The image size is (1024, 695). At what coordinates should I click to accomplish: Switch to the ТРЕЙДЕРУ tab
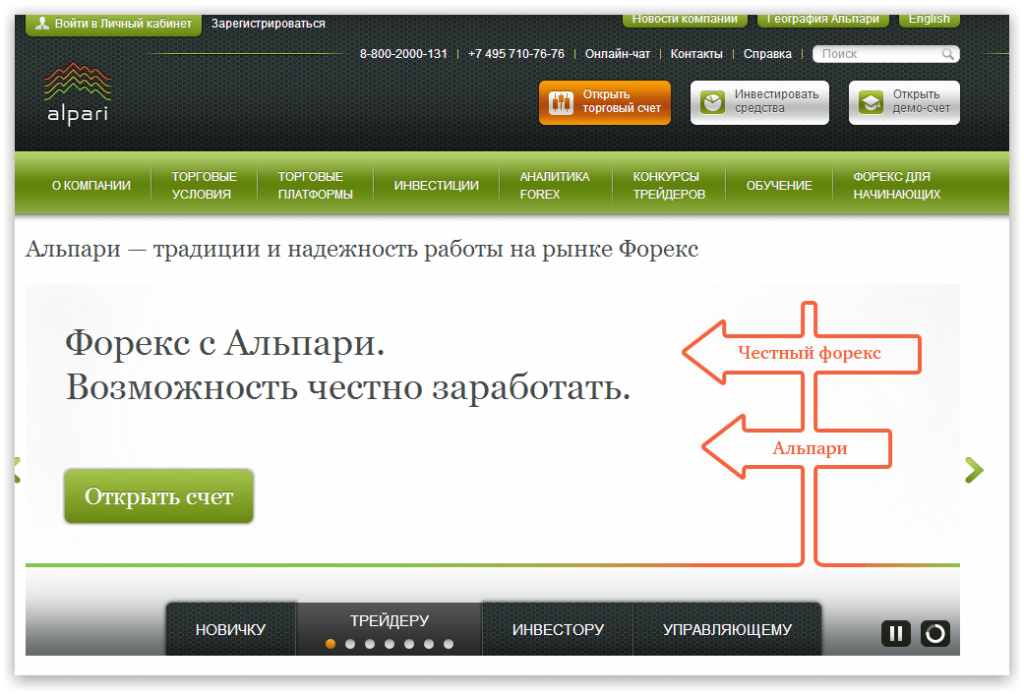pos(389,621)
